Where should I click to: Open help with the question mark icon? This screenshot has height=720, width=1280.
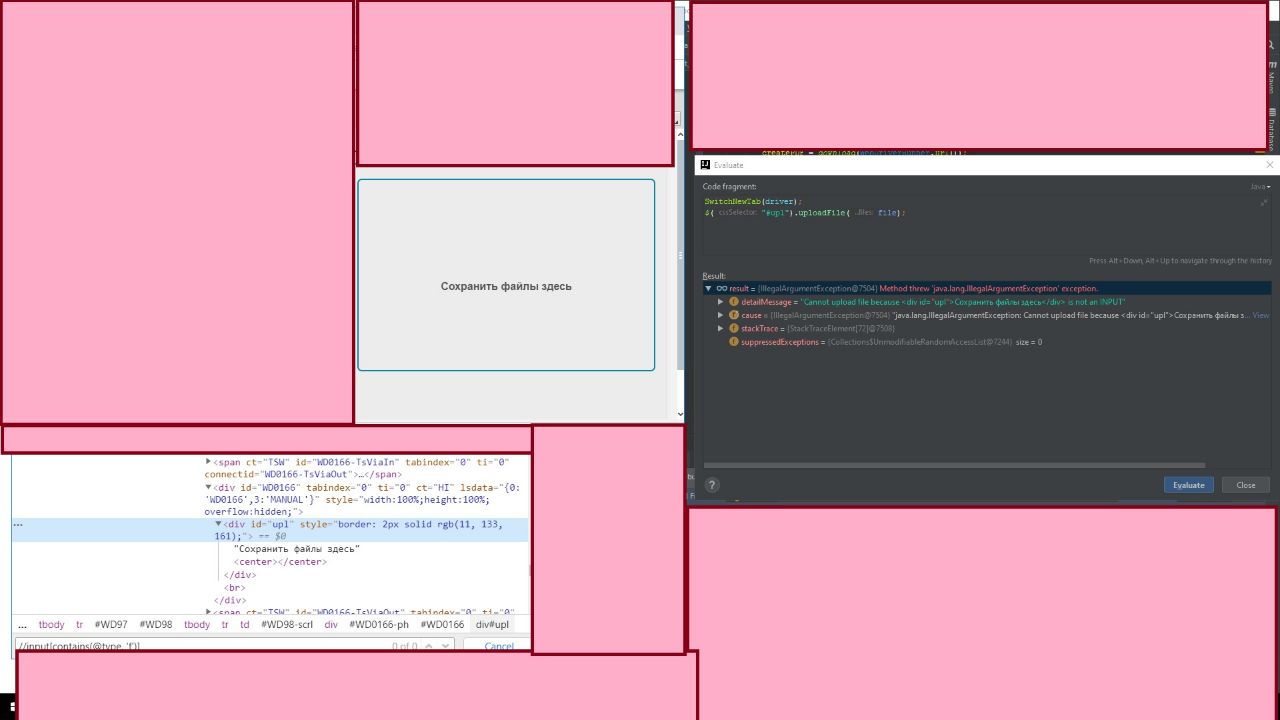coord(712,485)
